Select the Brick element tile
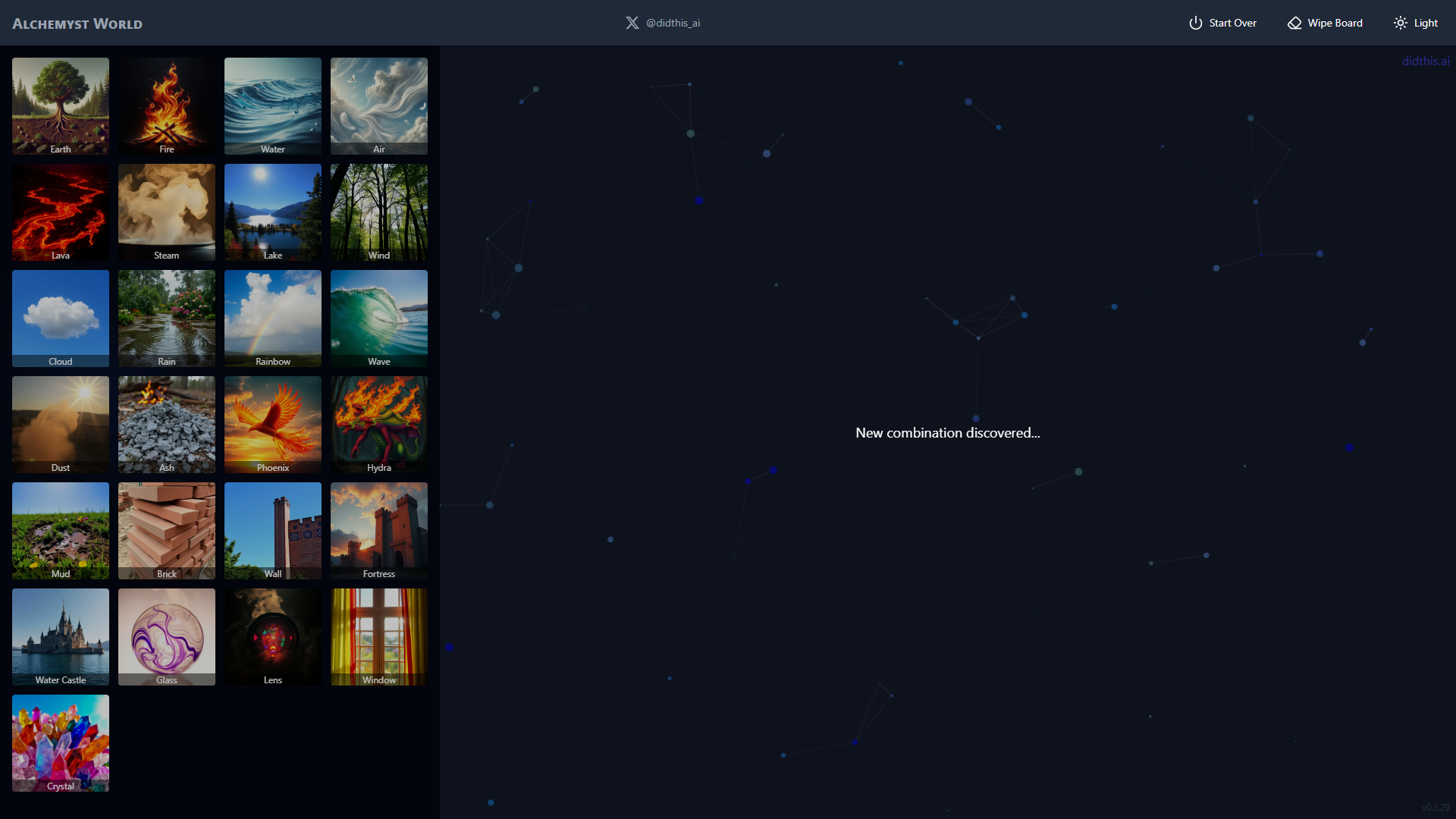This screenshot has height=819, width=1456. [167, 531]
